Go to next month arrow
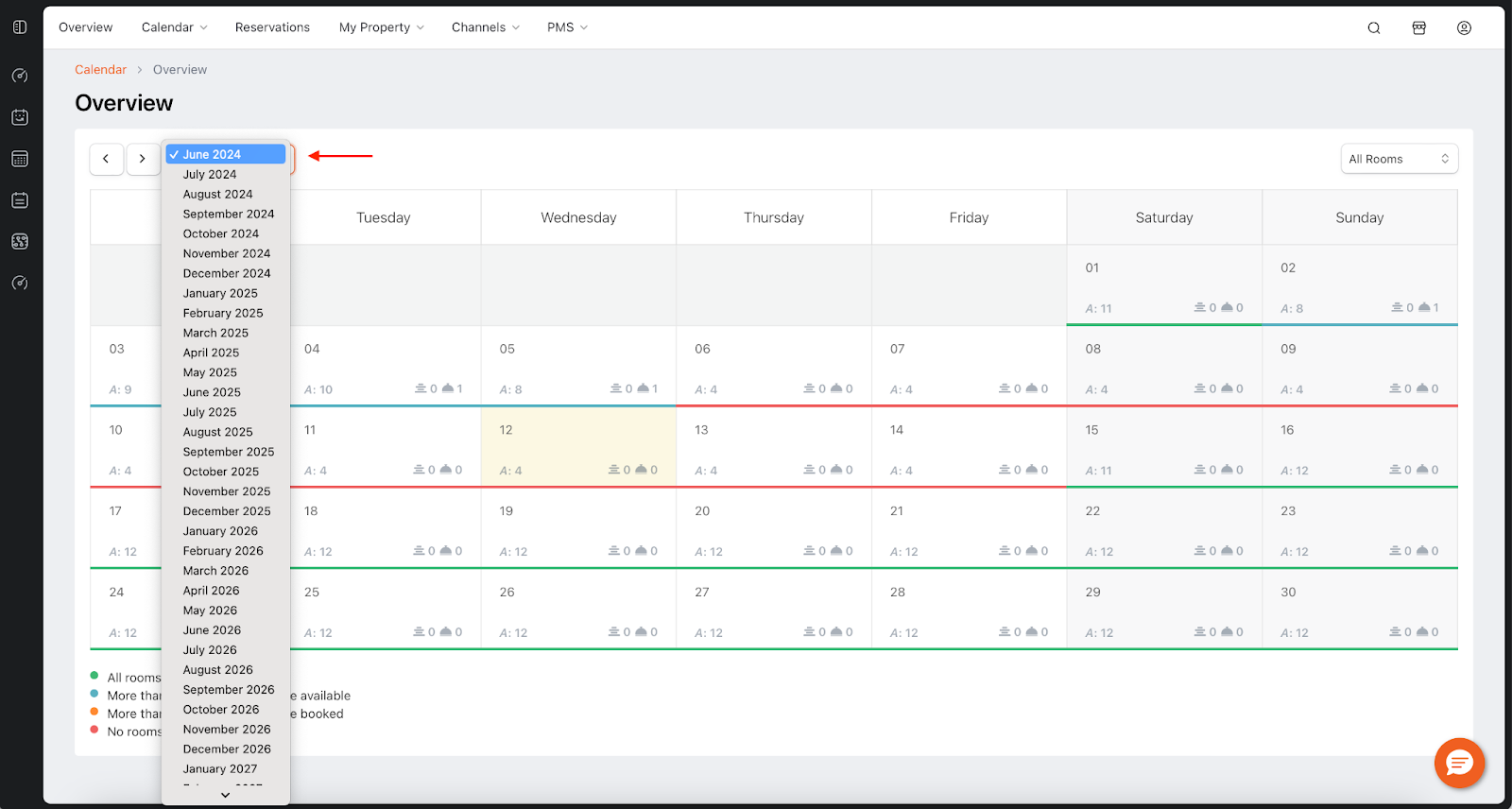This screenshot has height=809, width=1512. 143,159
